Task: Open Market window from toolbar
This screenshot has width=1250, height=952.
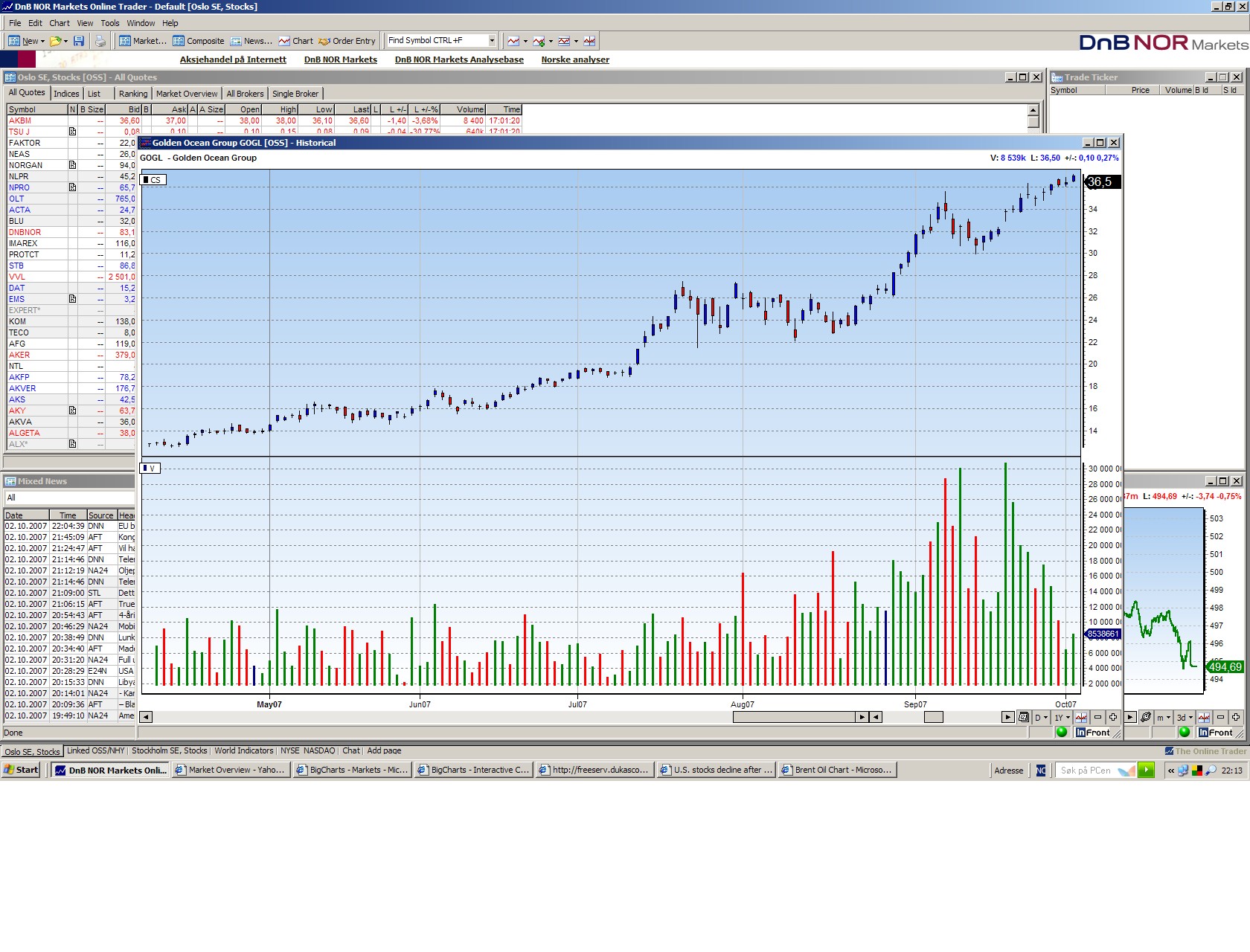Action: coord(142,41)
